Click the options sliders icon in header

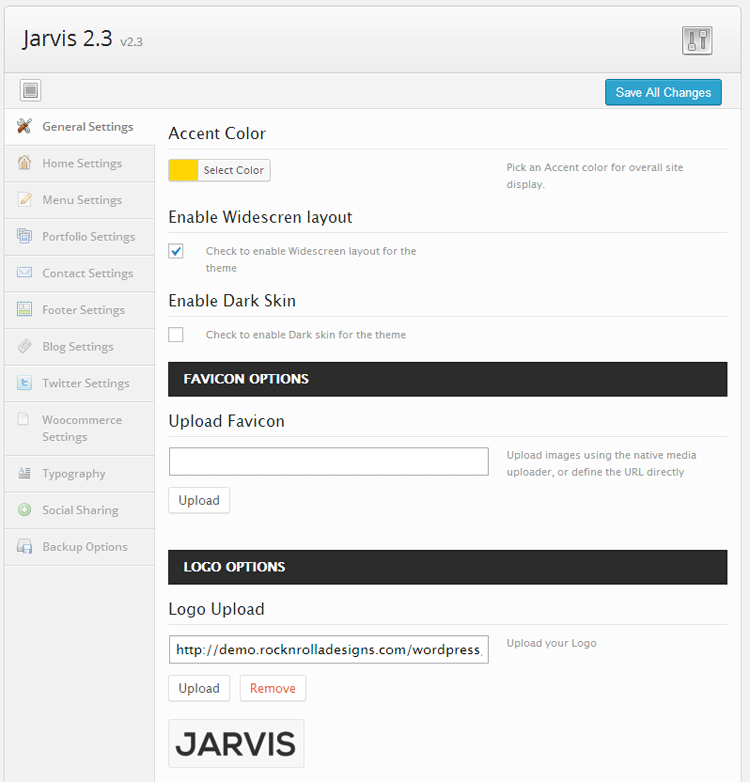pos(697,40)
